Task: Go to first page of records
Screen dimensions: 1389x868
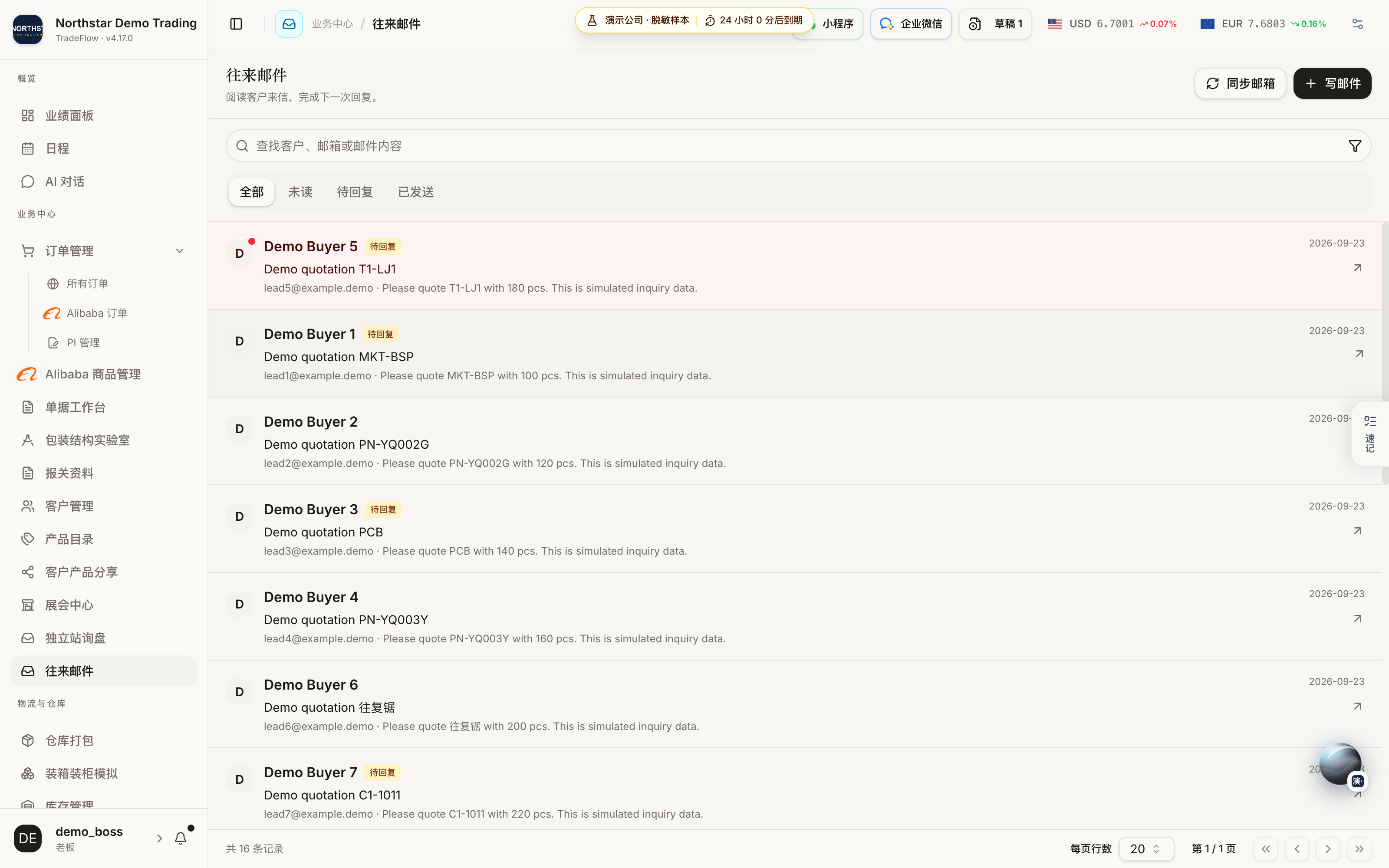Action: pos(1266,848)
